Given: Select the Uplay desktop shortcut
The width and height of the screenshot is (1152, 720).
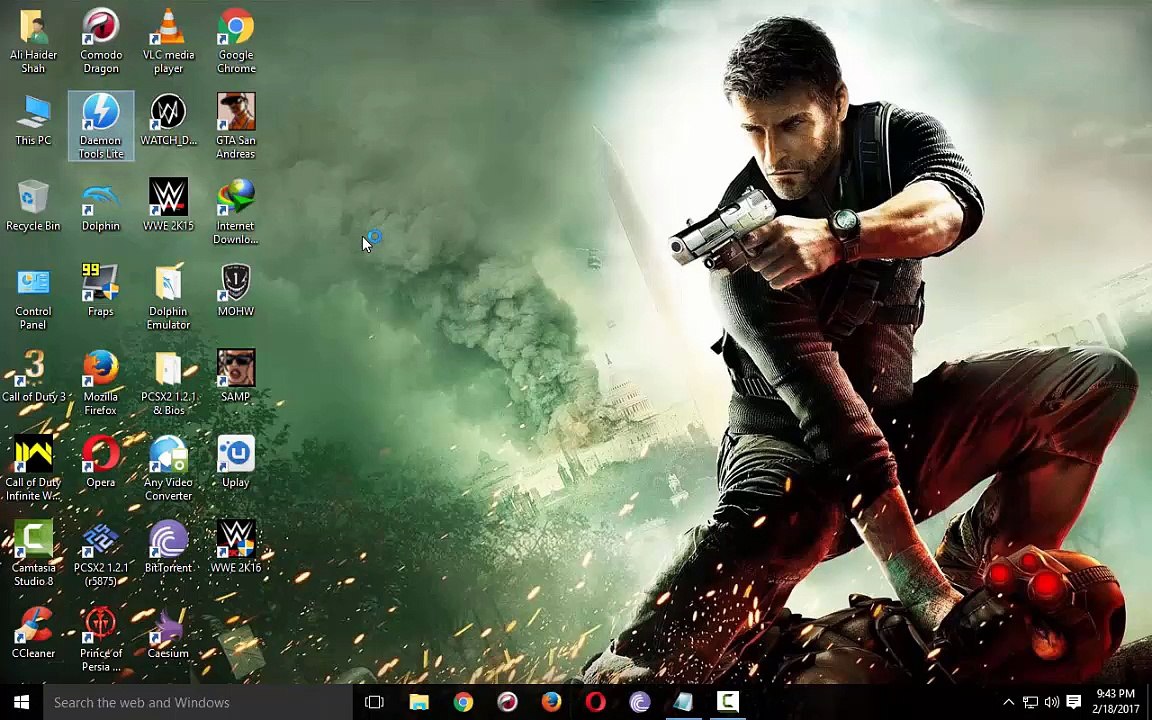Looking at the screenshot, I should click(236, 462).
